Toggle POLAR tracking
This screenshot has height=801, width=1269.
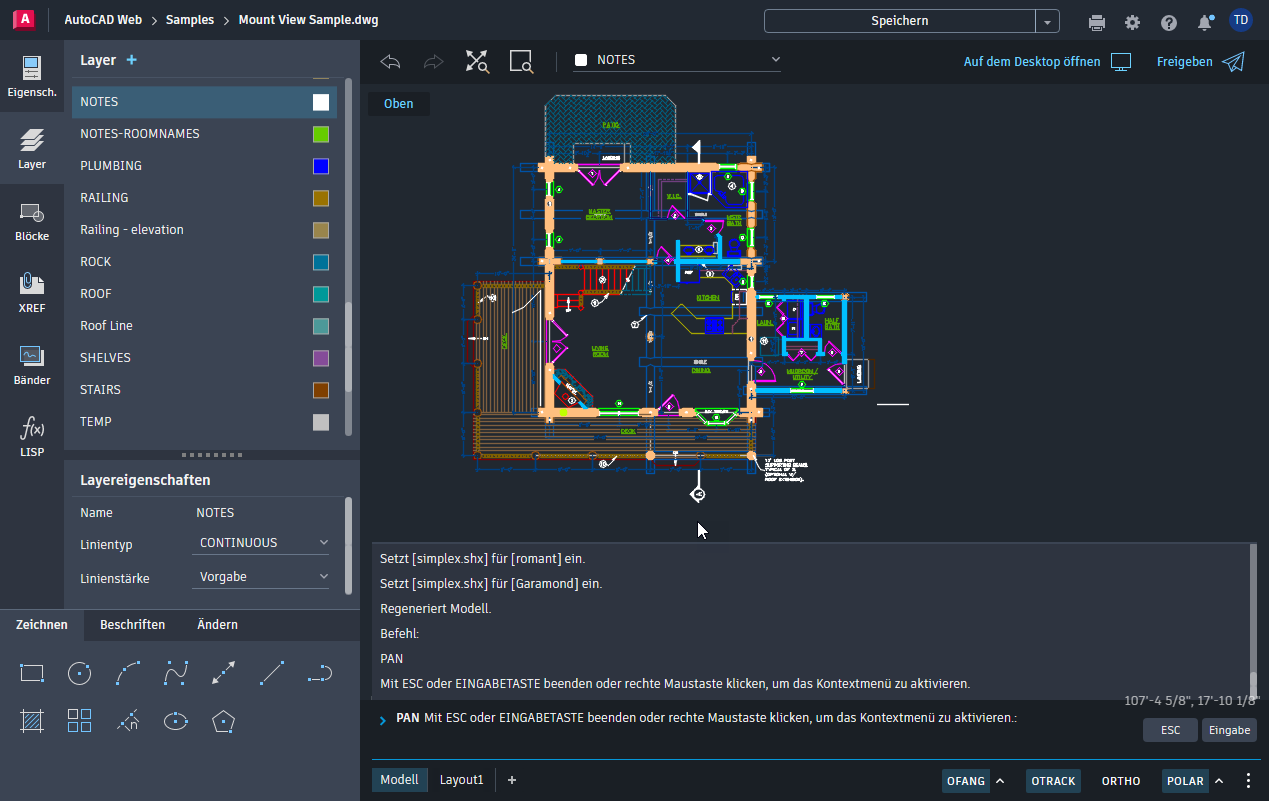click(1186, 781)
